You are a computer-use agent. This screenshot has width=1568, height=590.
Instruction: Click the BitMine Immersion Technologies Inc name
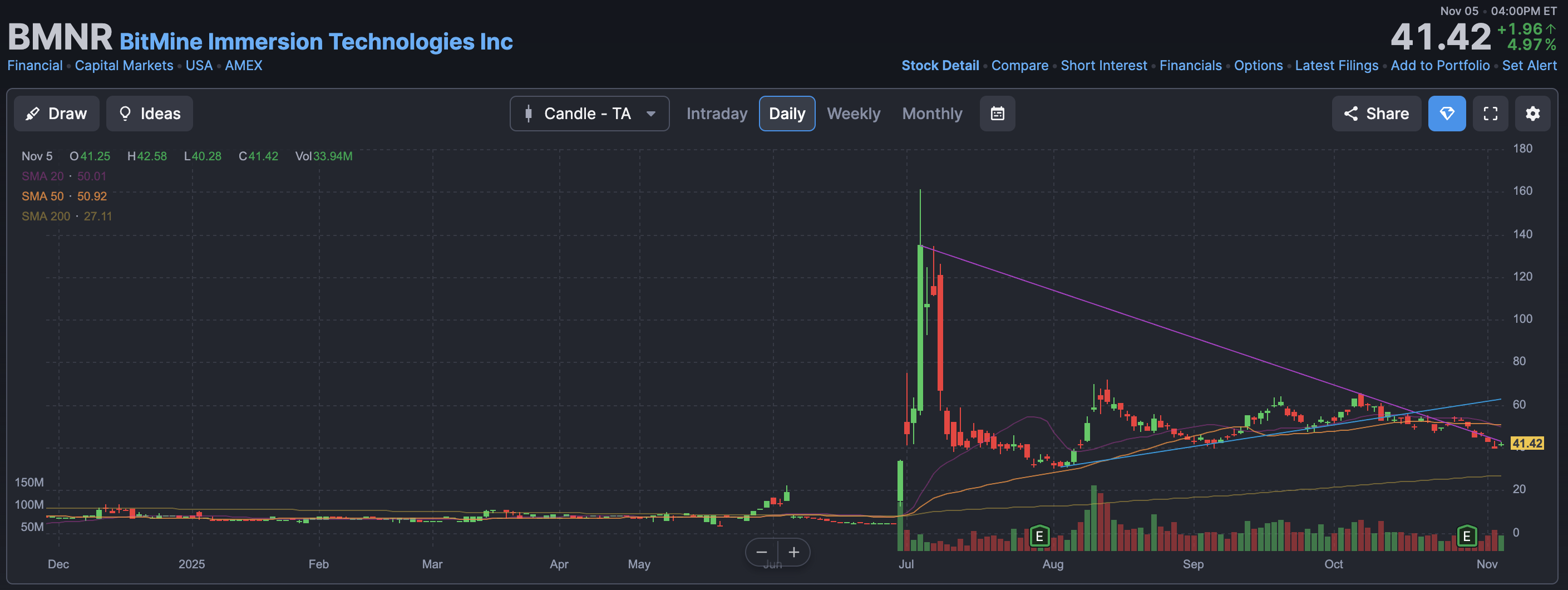pos(316,41)
